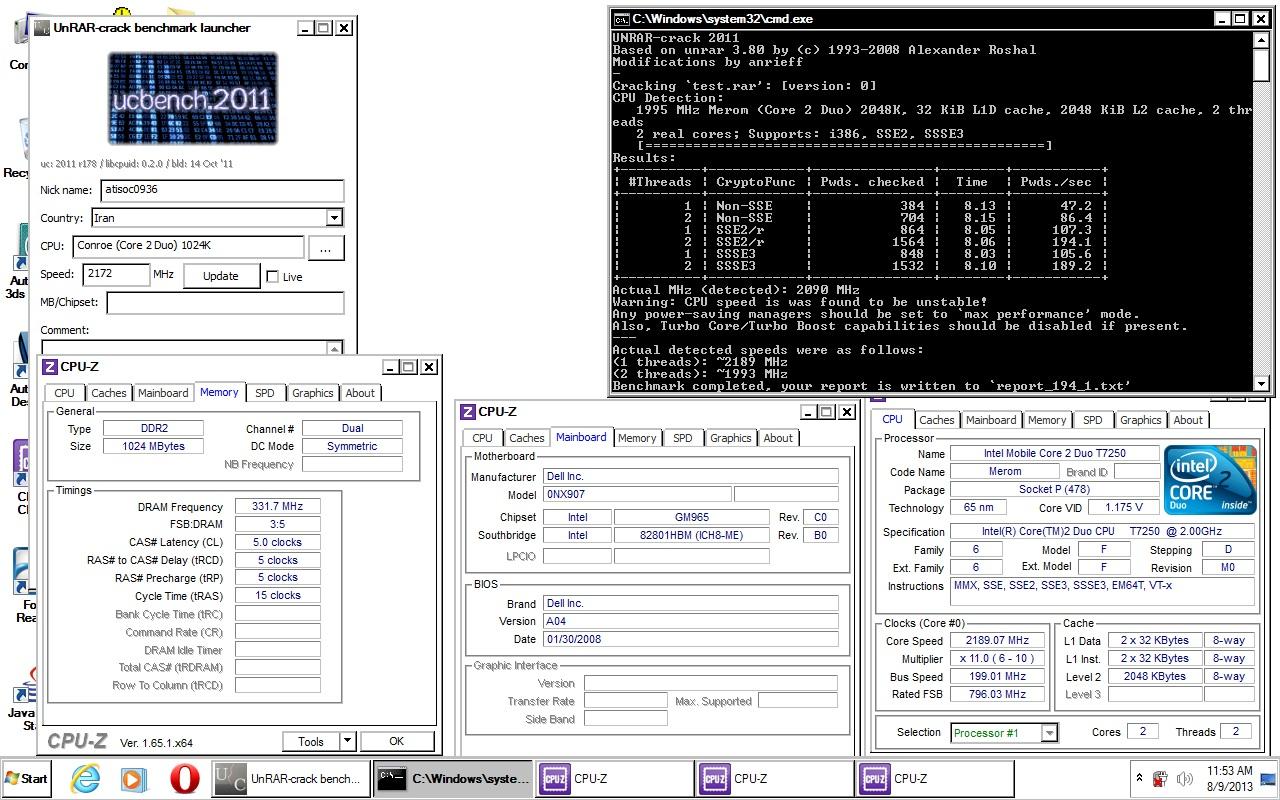Switch to C:\Windows\system32 cmd taskbar button

pyautogui.click(x=452, y=779)
